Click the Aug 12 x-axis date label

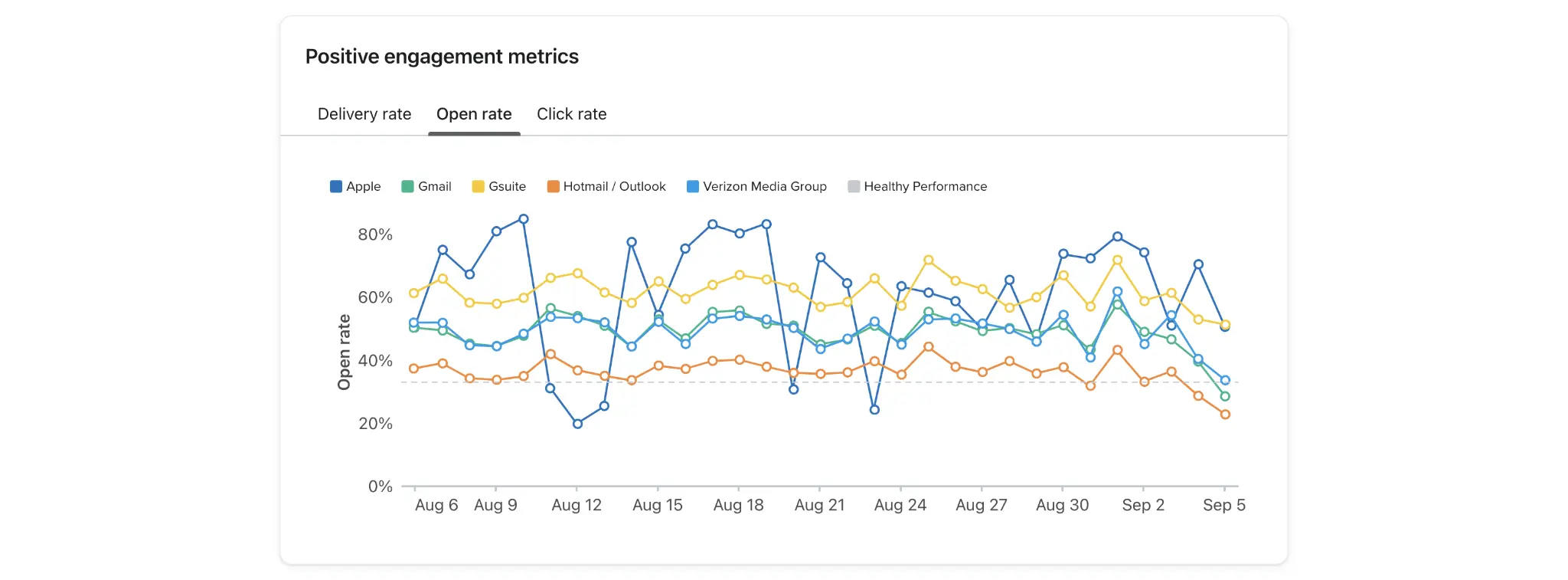[x=577, y=505]
